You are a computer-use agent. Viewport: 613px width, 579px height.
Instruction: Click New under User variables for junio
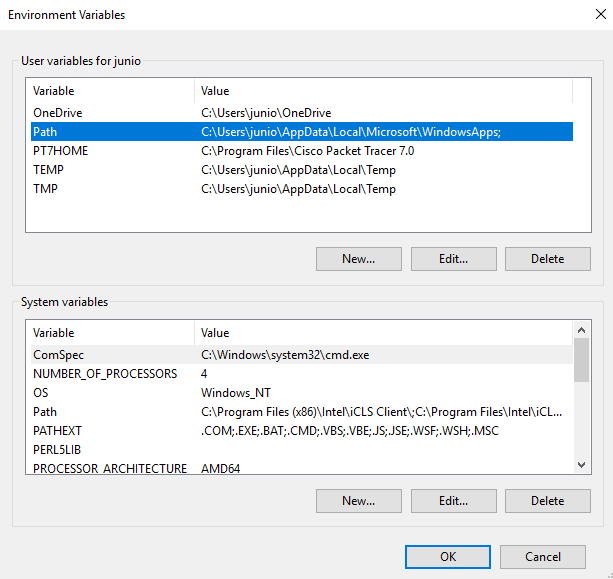pyautogui.click(x=358, y=259)
